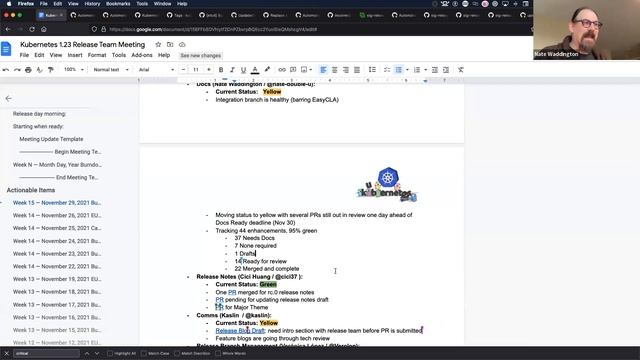Screen dimensions: 640x360
Task: Open the Add-ons menu
Action: pyautogui.click(x=142, y=55)
